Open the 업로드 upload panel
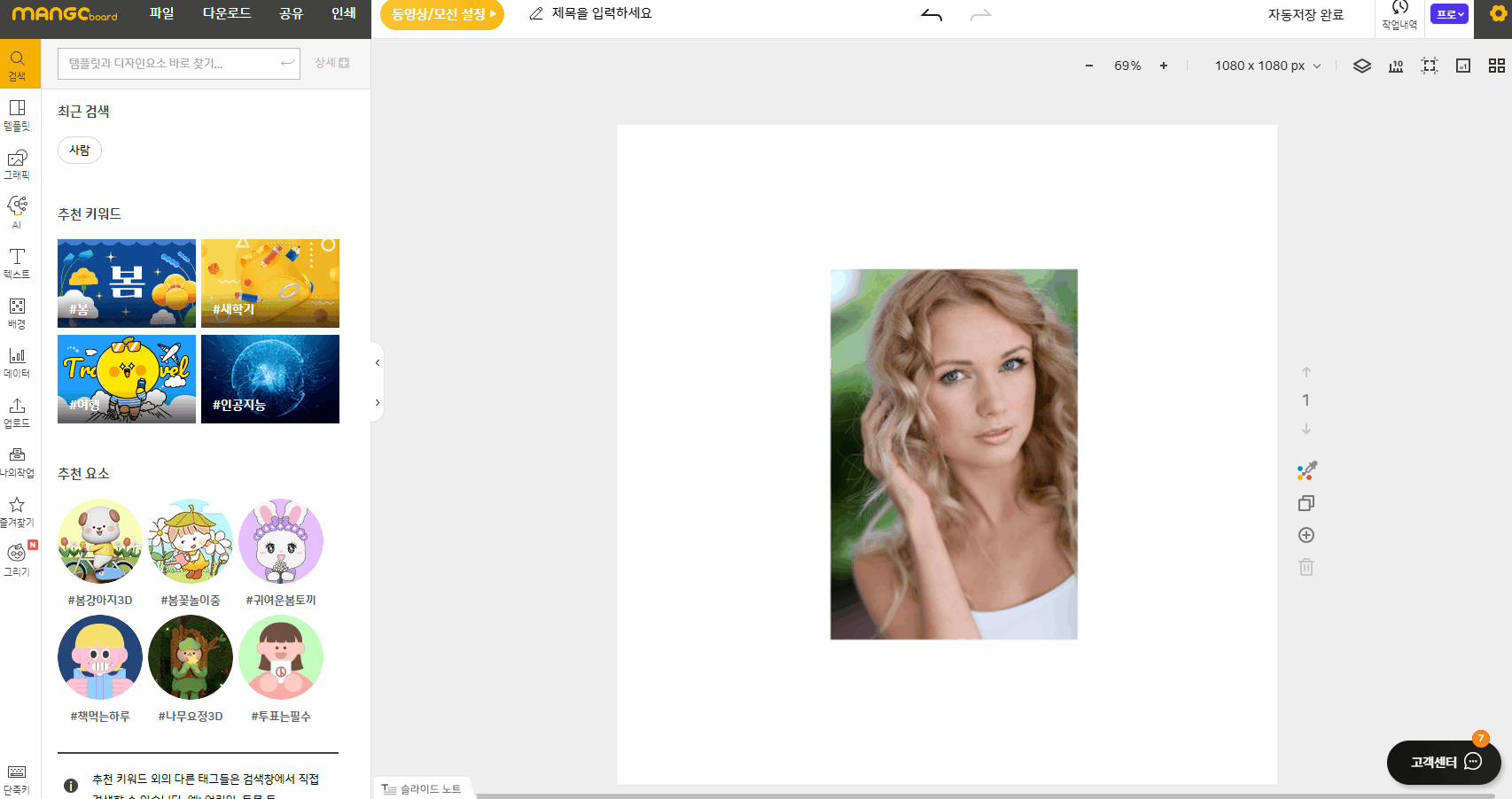This screenshot has width=1512, height=799. (x=17, y=412)
